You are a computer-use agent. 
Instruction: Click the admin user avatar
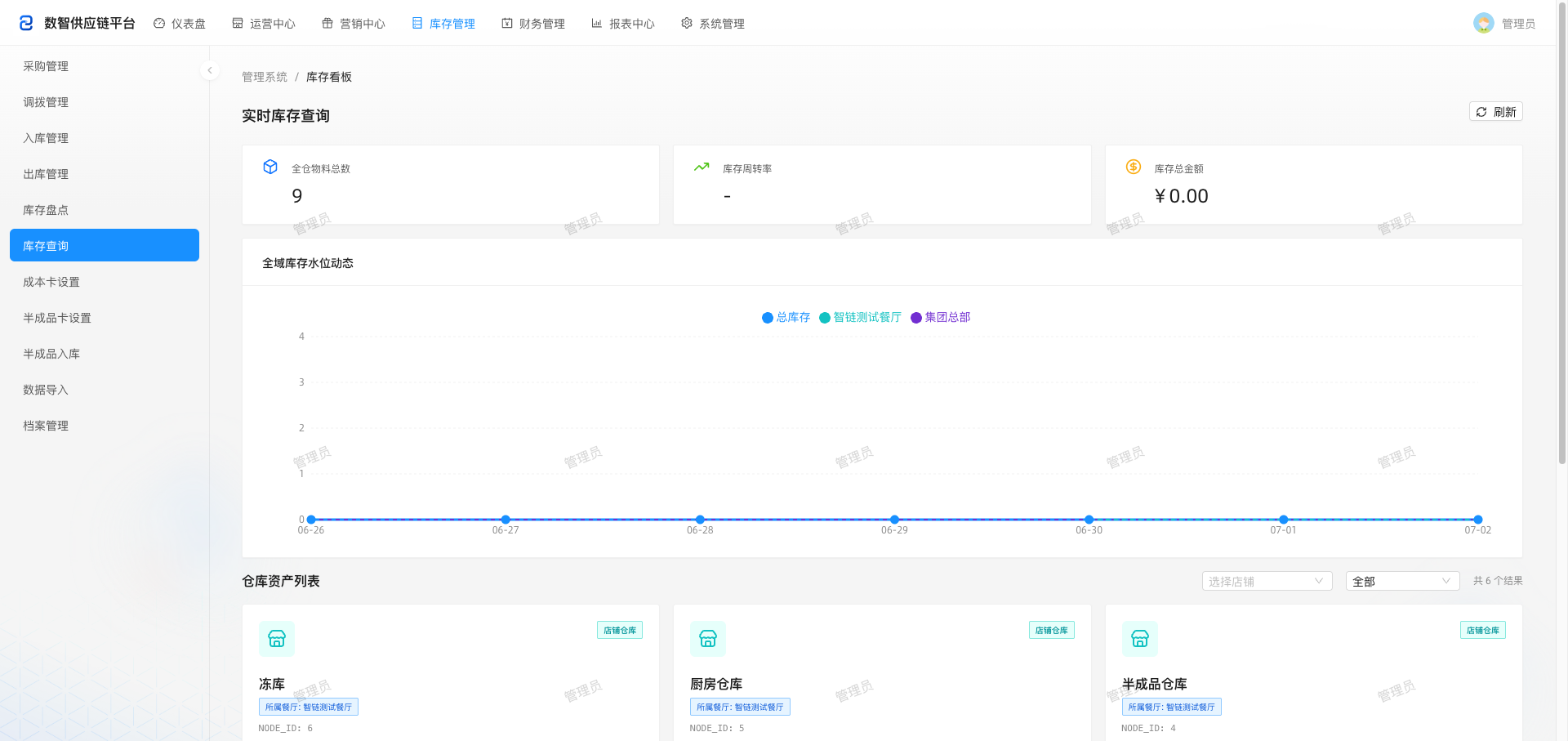click(x=1483, y=23)
